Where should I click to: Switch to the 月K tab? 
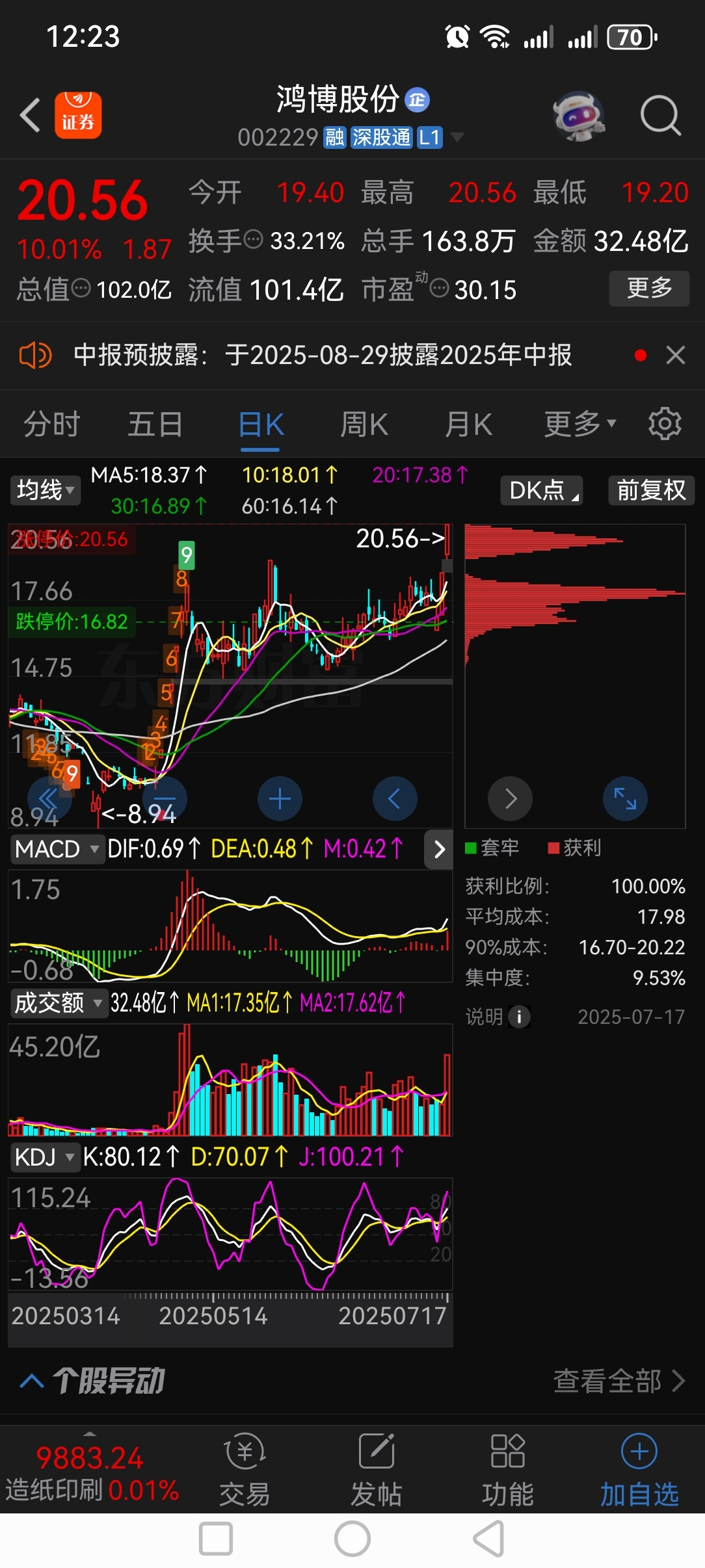coord(468,425)
